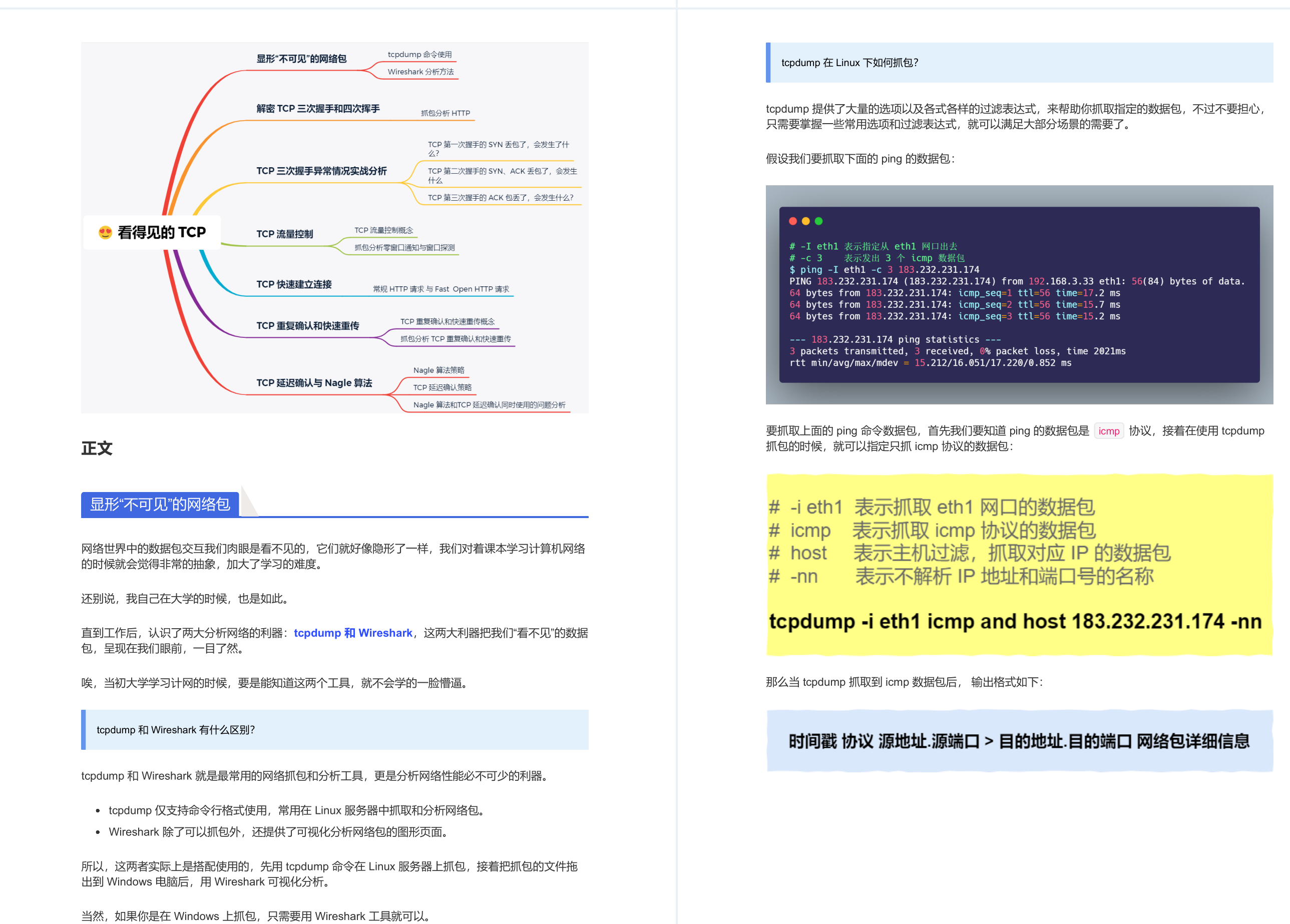The width and height of the screenshot is (1290, 924).
Task: Click bold command tcpdump -i eth1 icmp and host
Action: click(x=1015, y=622)
